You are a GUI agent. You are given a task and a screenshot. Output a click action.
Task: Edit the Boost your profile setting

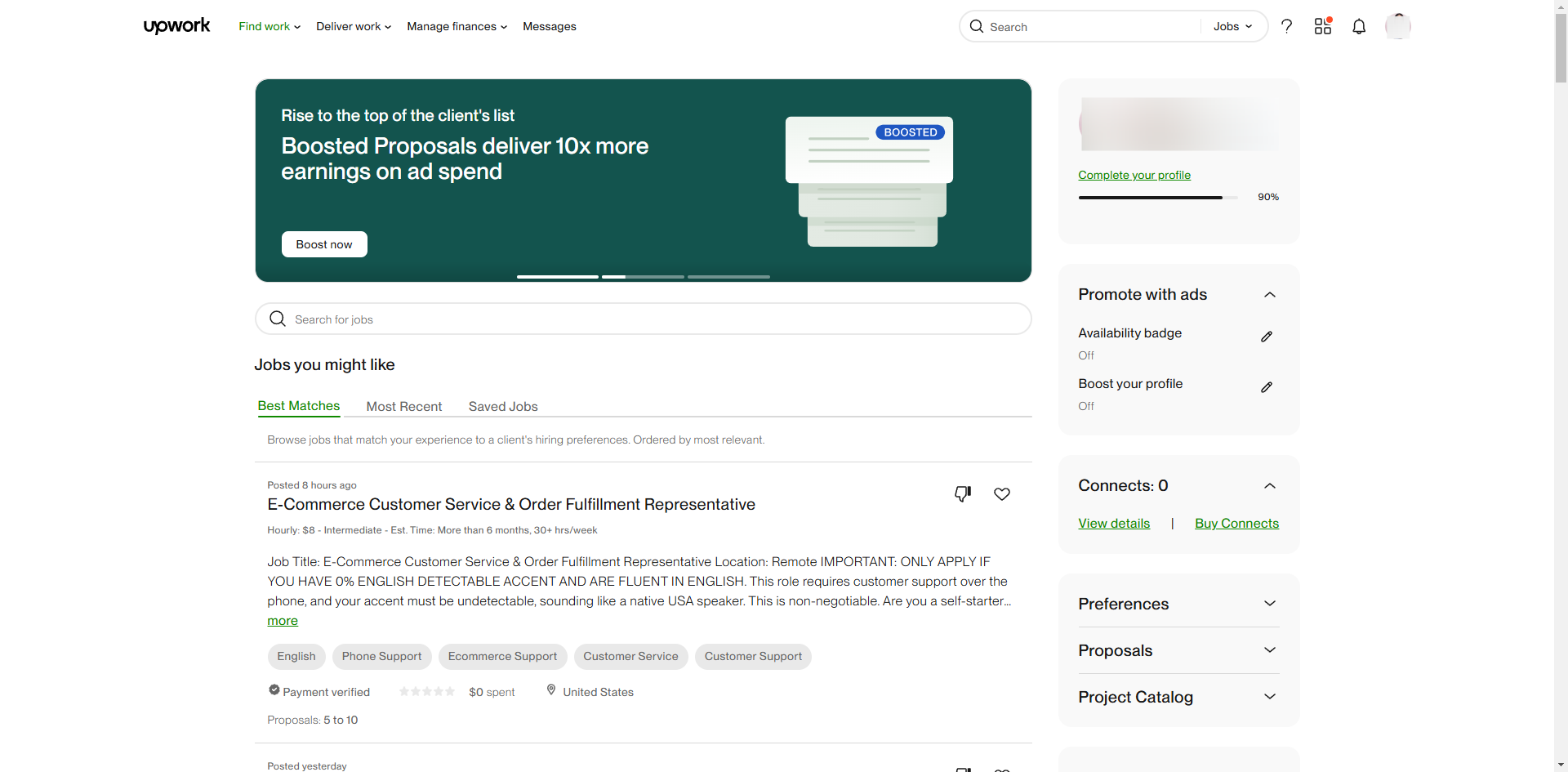(x=1267, y=387)
